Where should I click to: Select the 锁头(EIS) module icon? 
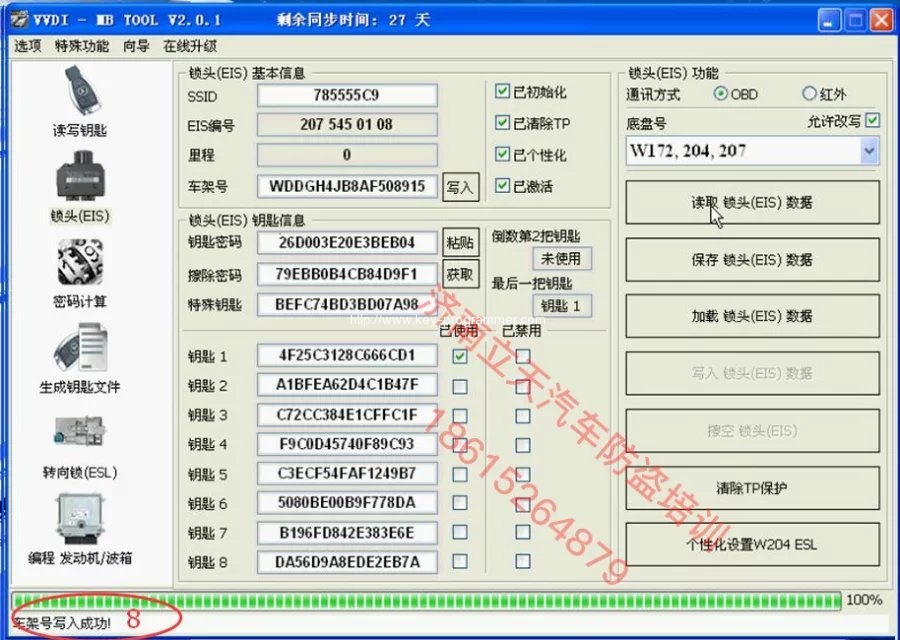80,176
